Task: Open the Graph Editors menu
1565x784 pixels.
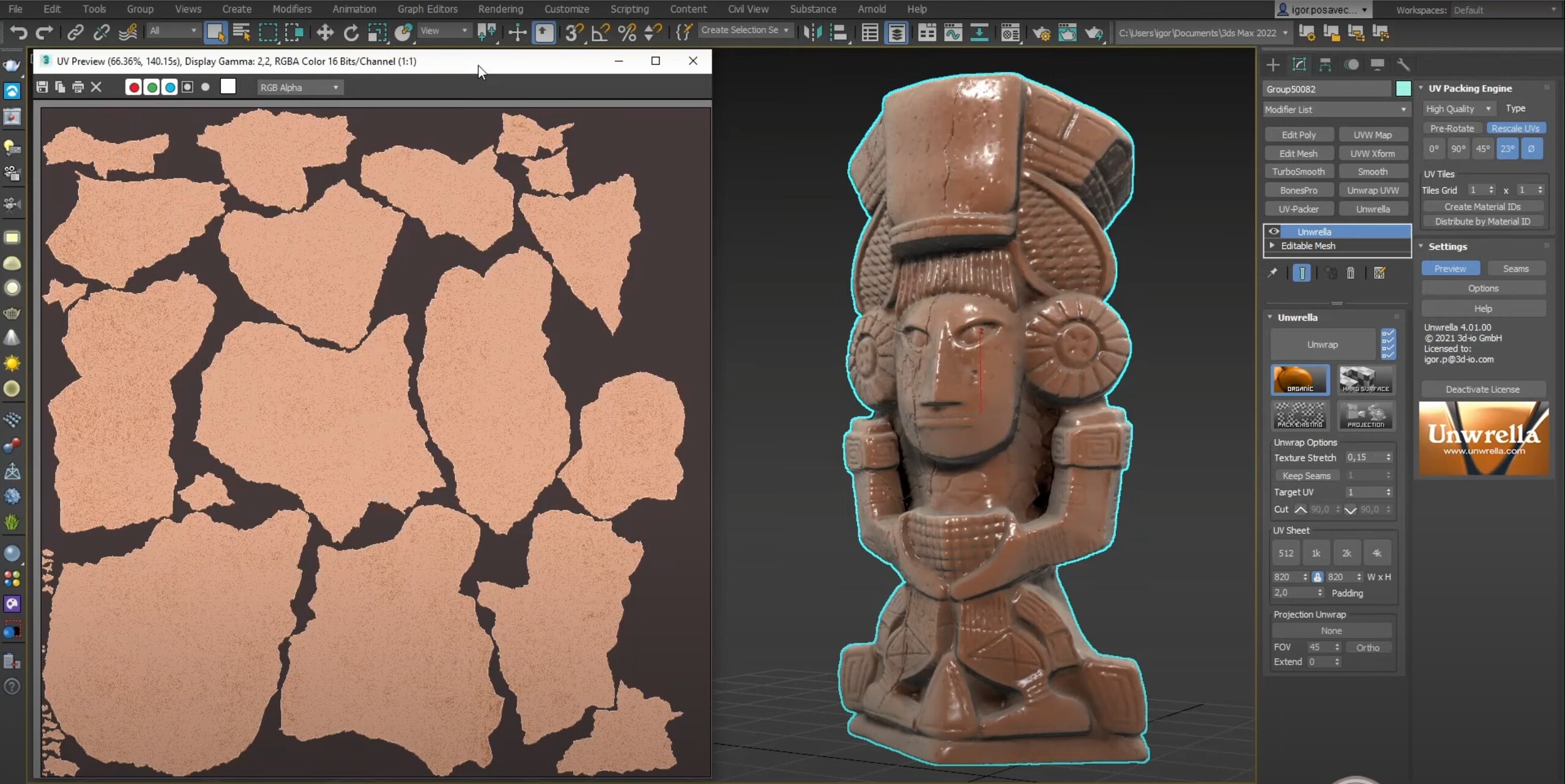Action: pyautogui.click(x=427, y=9)
